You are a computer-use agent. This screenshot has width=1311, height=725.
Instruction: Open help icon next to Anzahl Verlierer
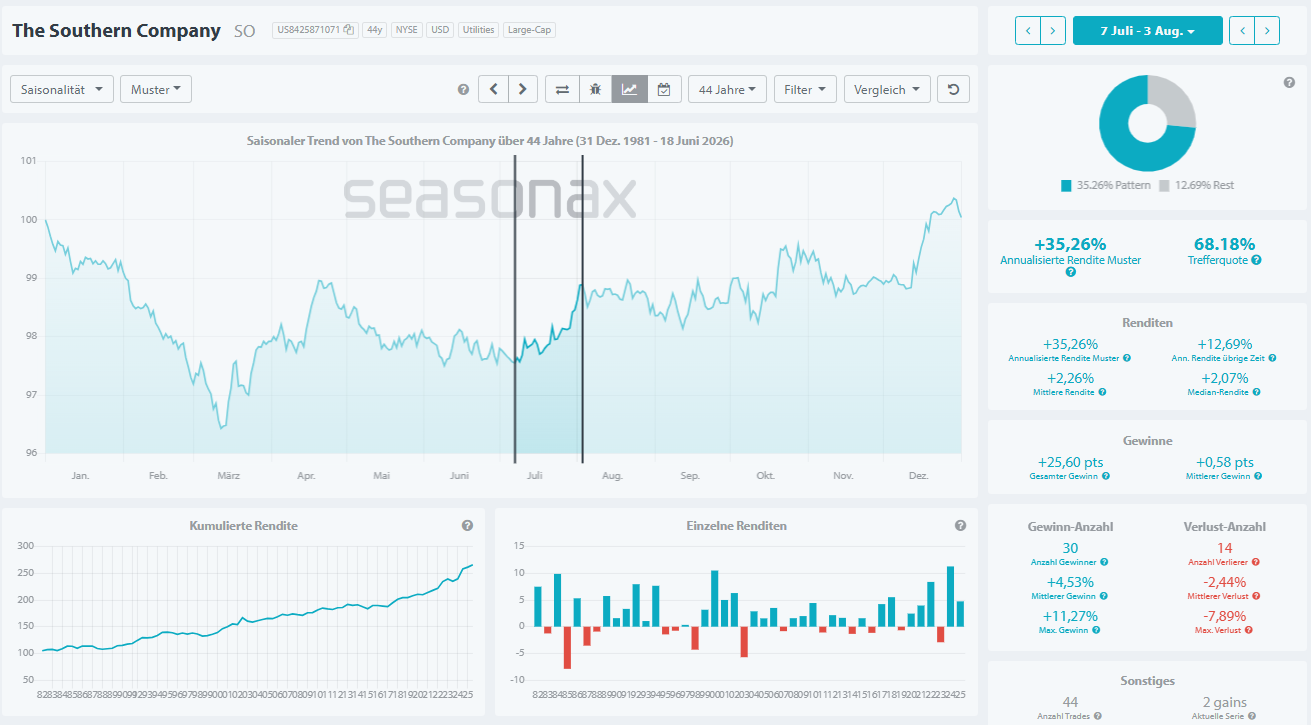point(1255,562)
